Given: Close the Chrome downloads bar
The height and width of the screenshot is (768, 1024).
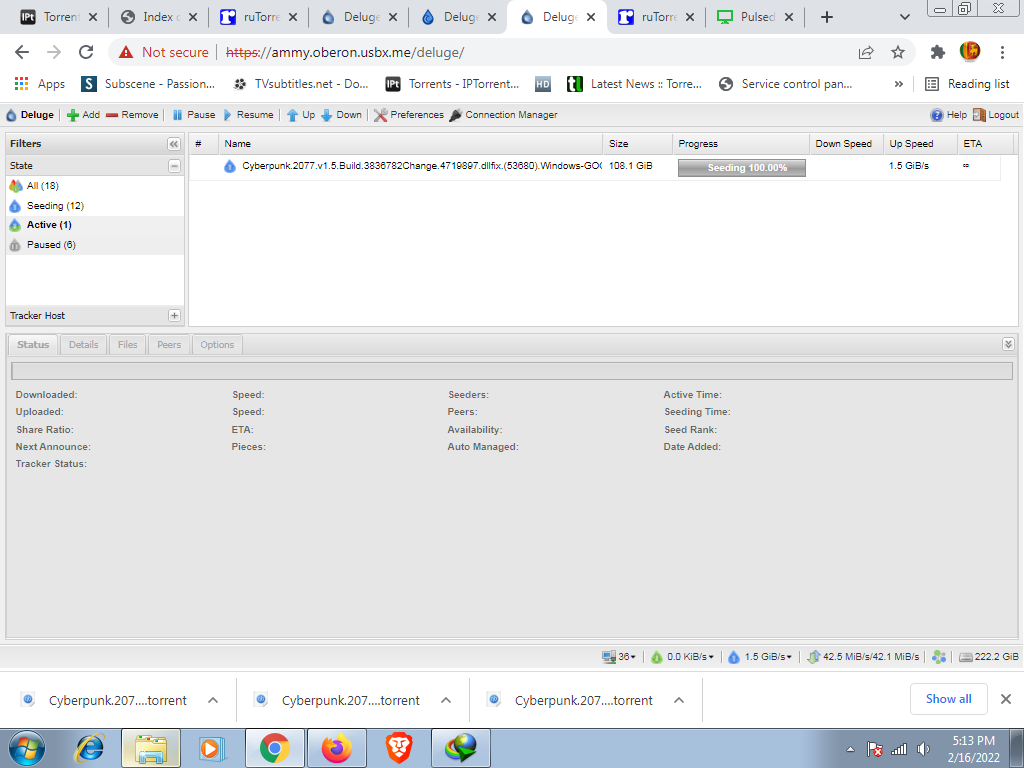Looking at the screenshot, I should pos(1006,699).
